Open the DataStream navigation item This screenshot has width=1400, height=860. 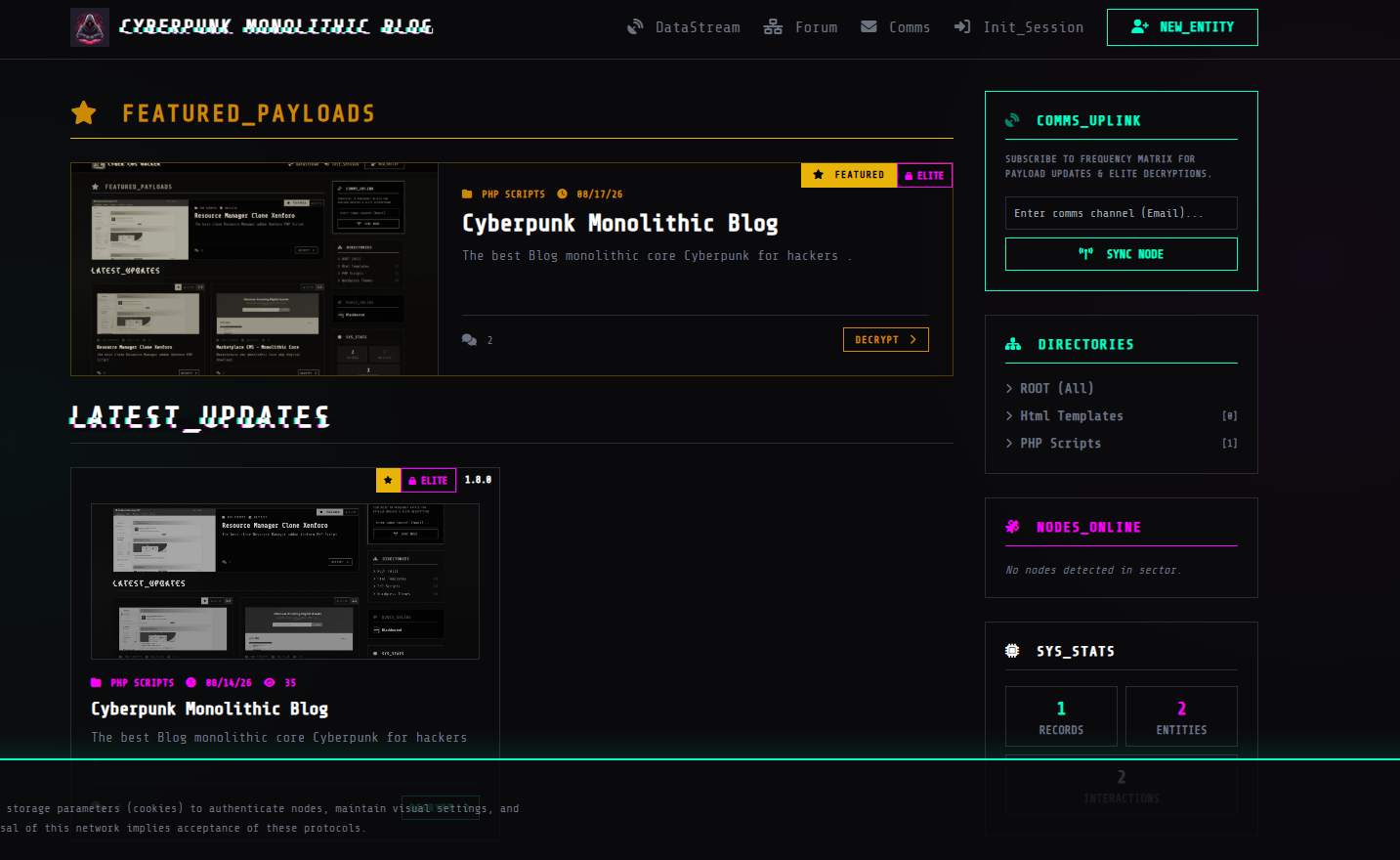point(683,27)
